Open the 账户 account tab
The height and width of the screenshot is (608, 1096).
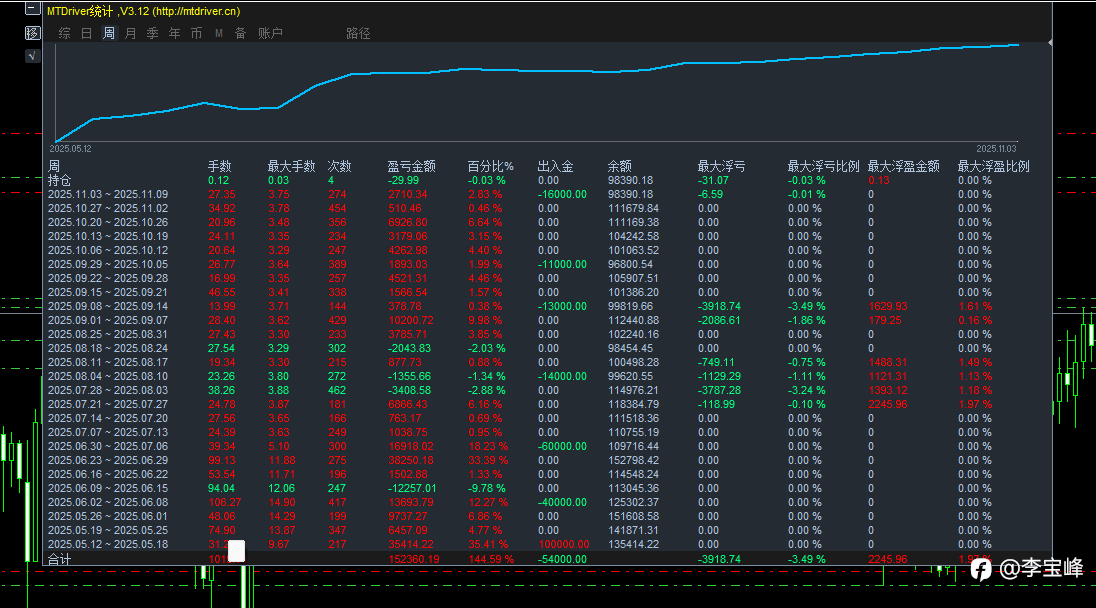pos(270,33)
